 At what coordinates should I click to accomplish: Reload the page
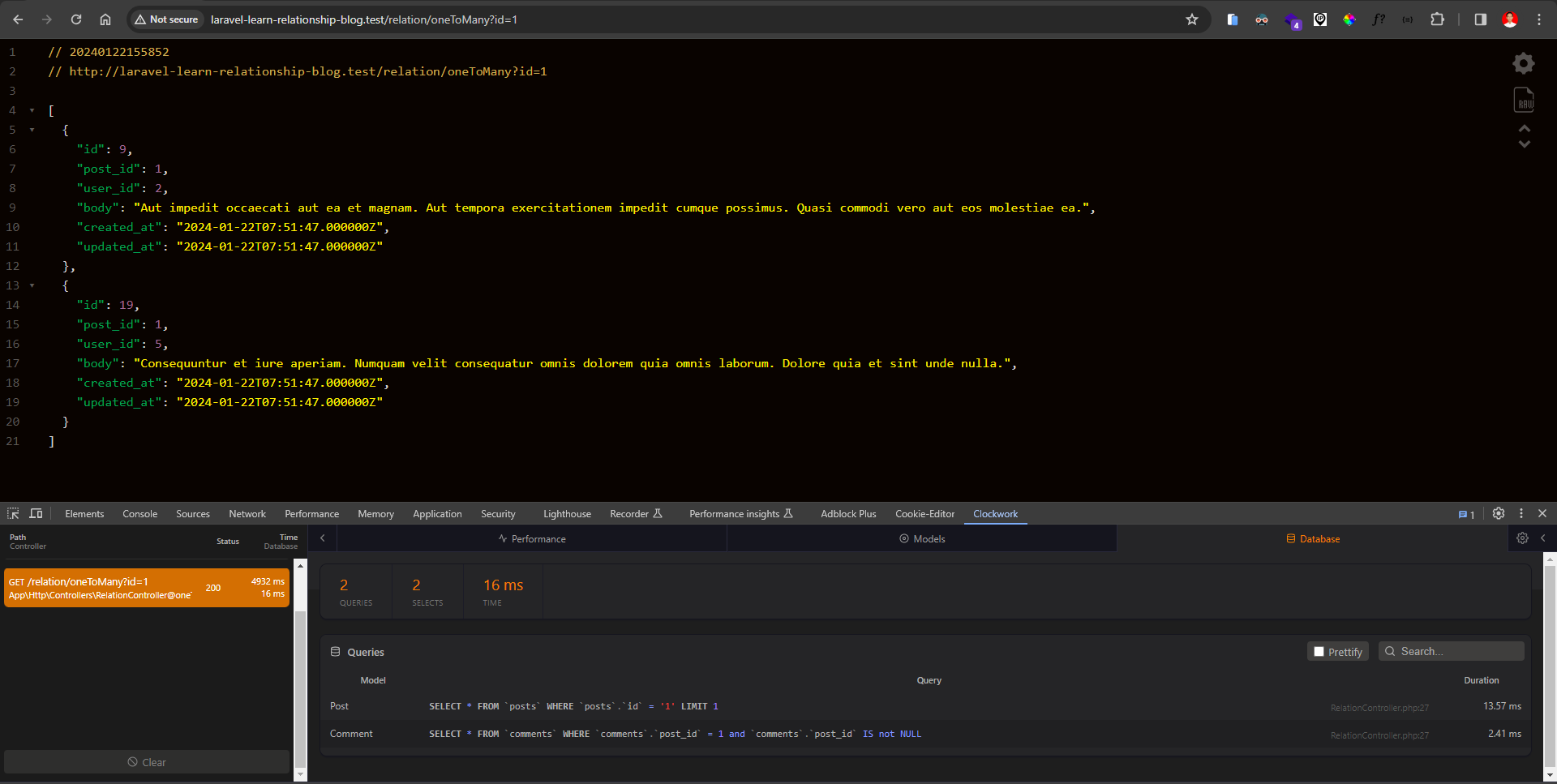[x=76, y=19]
